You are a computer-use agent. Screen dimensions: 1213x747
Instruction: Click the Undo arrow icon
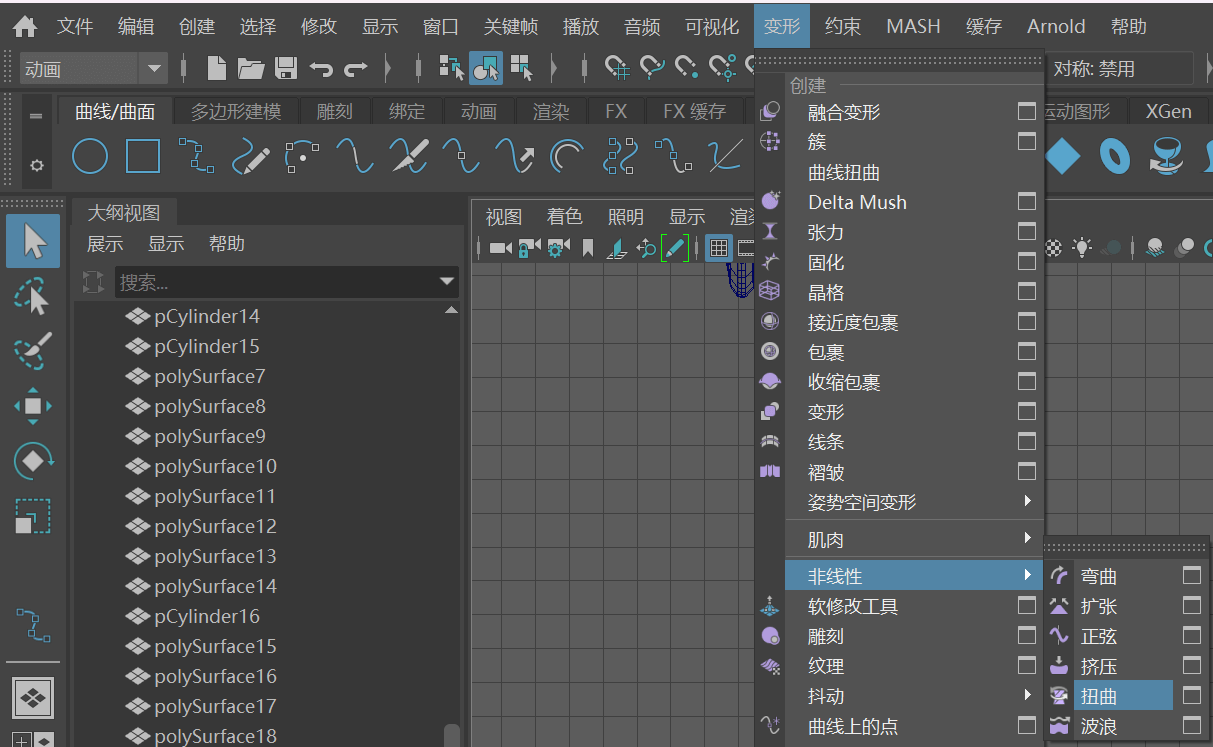pos(321,69)
